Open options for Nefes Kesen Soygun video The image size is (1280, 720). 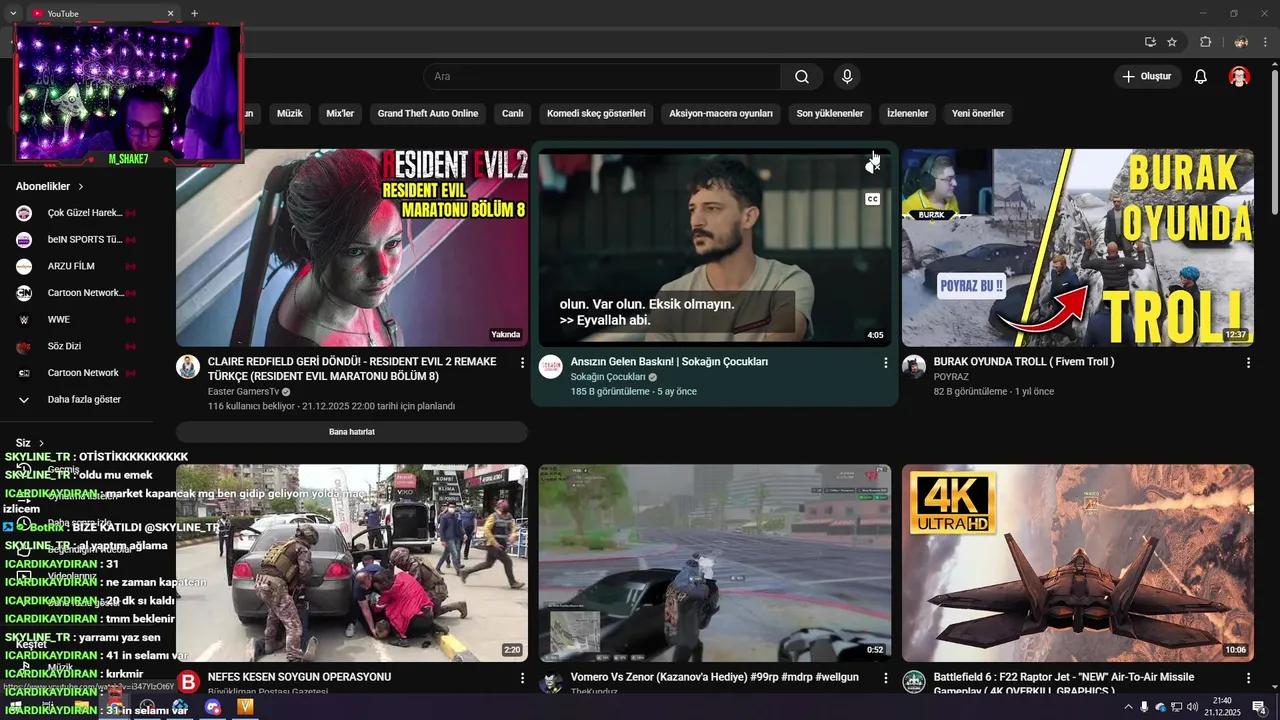tap(522, 678)
